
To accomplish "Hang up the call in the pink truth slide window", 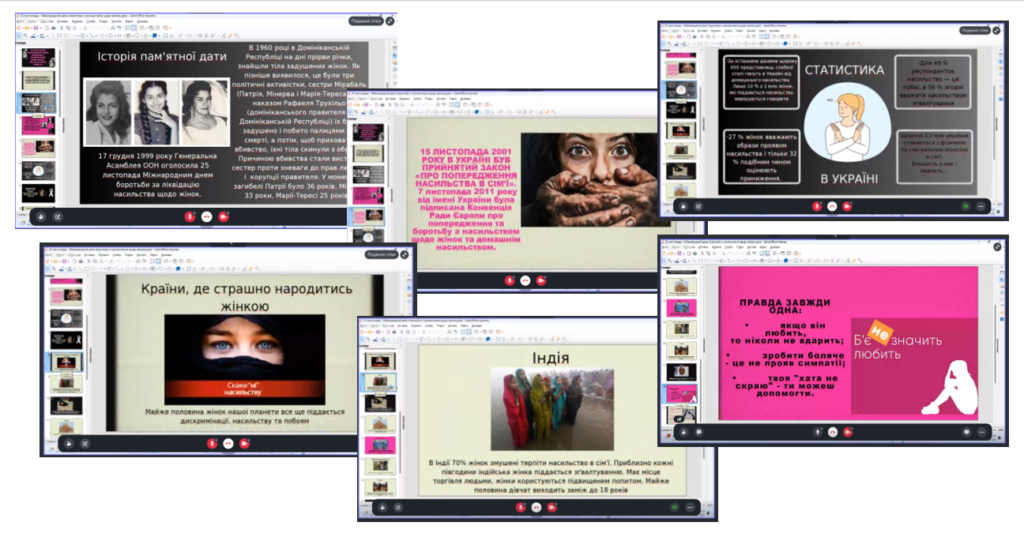I will [x=832, y=432].
